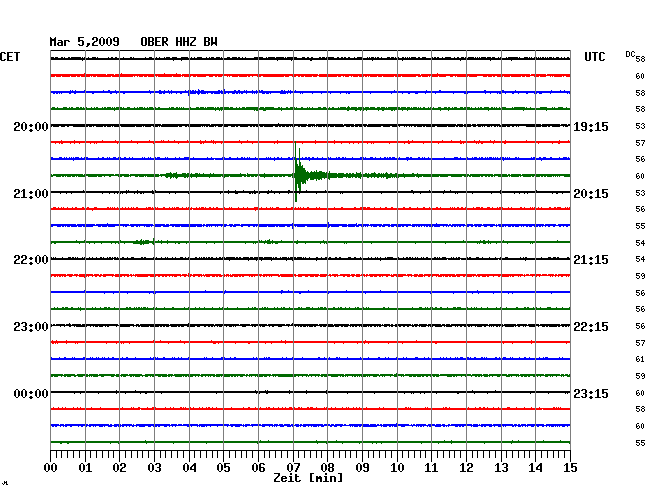Click minute "02" on the time axis
This screenshot has height=494, width=650.
point(119,467)
